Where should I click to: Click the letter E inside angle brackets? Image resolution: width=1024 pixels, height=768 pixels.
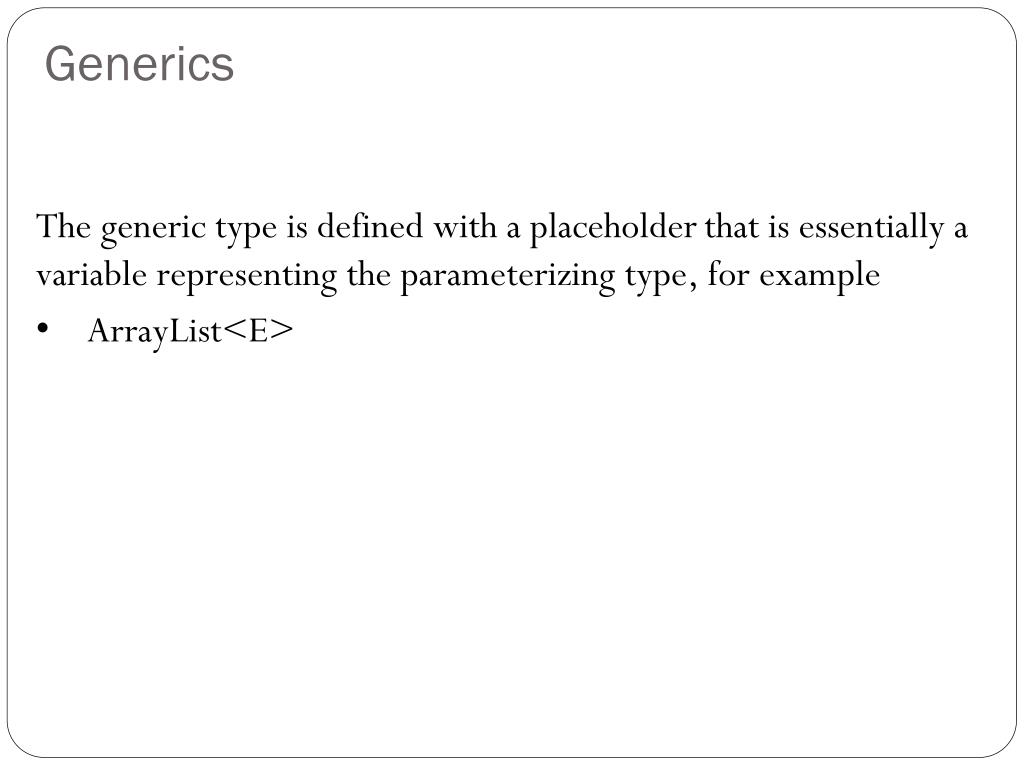point(259,330)
